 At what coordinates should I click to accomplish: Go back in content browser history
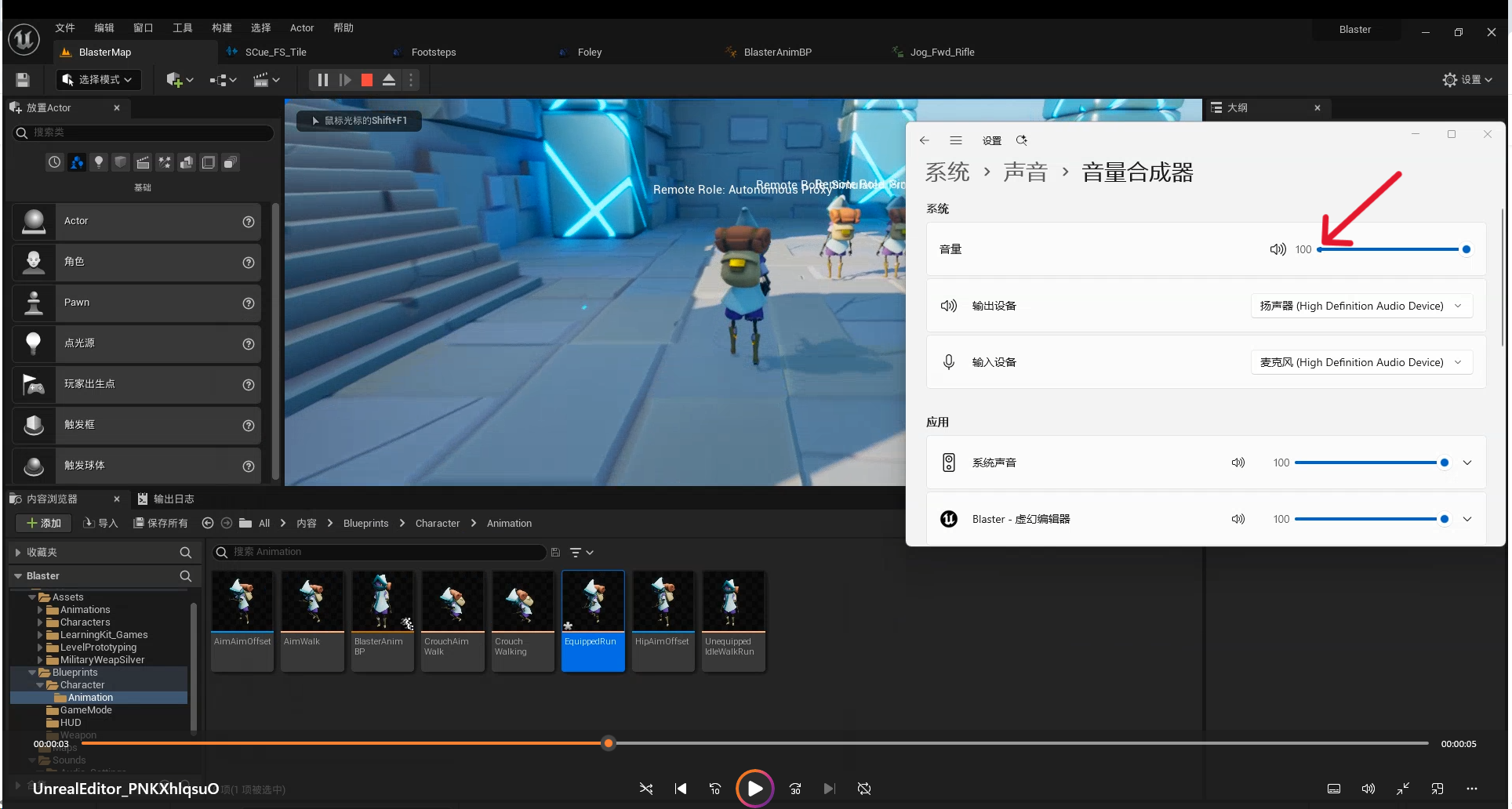(208, 523)
